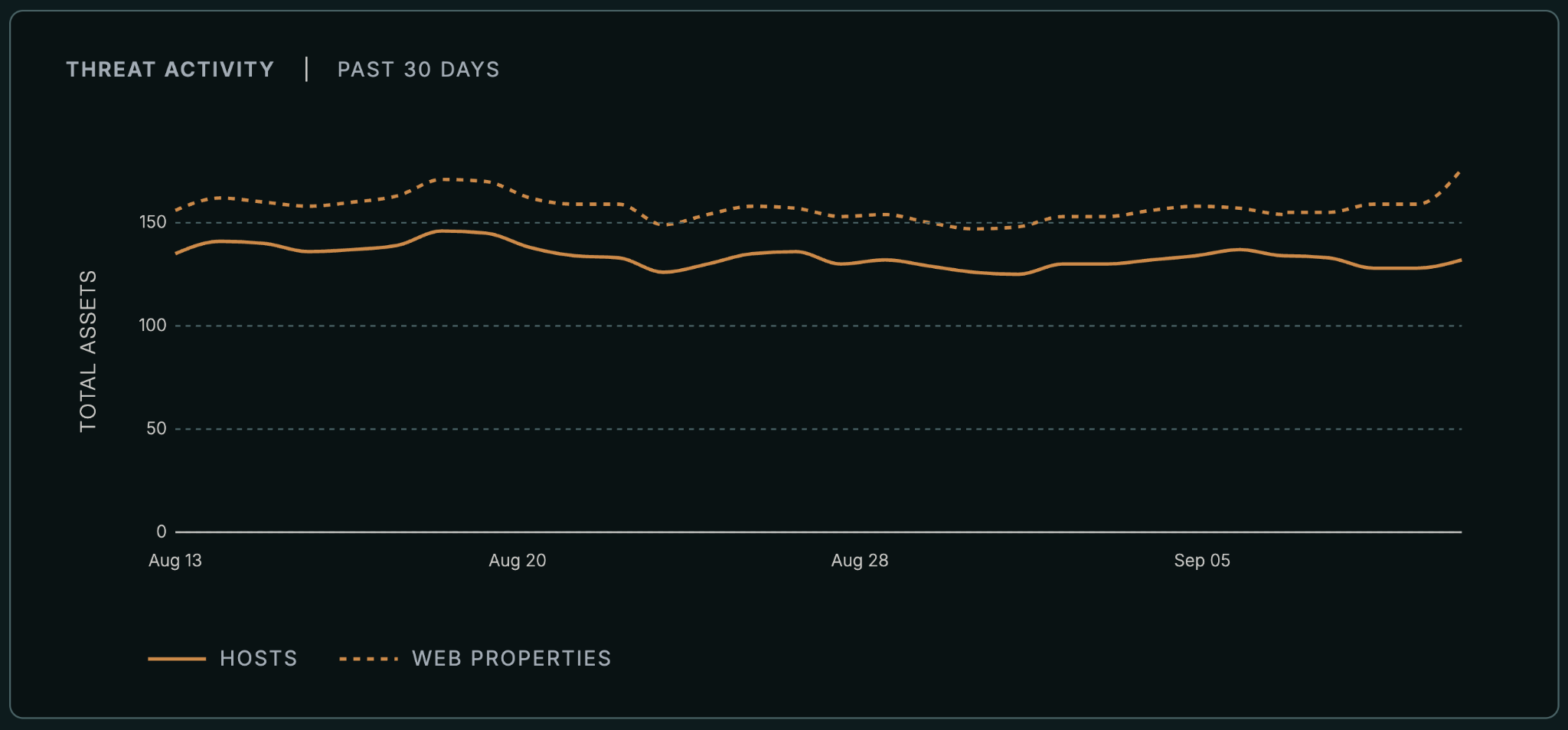
Task: Click the vertical divider beside THREAT ACTIVITY
Action: pos(306,69)
